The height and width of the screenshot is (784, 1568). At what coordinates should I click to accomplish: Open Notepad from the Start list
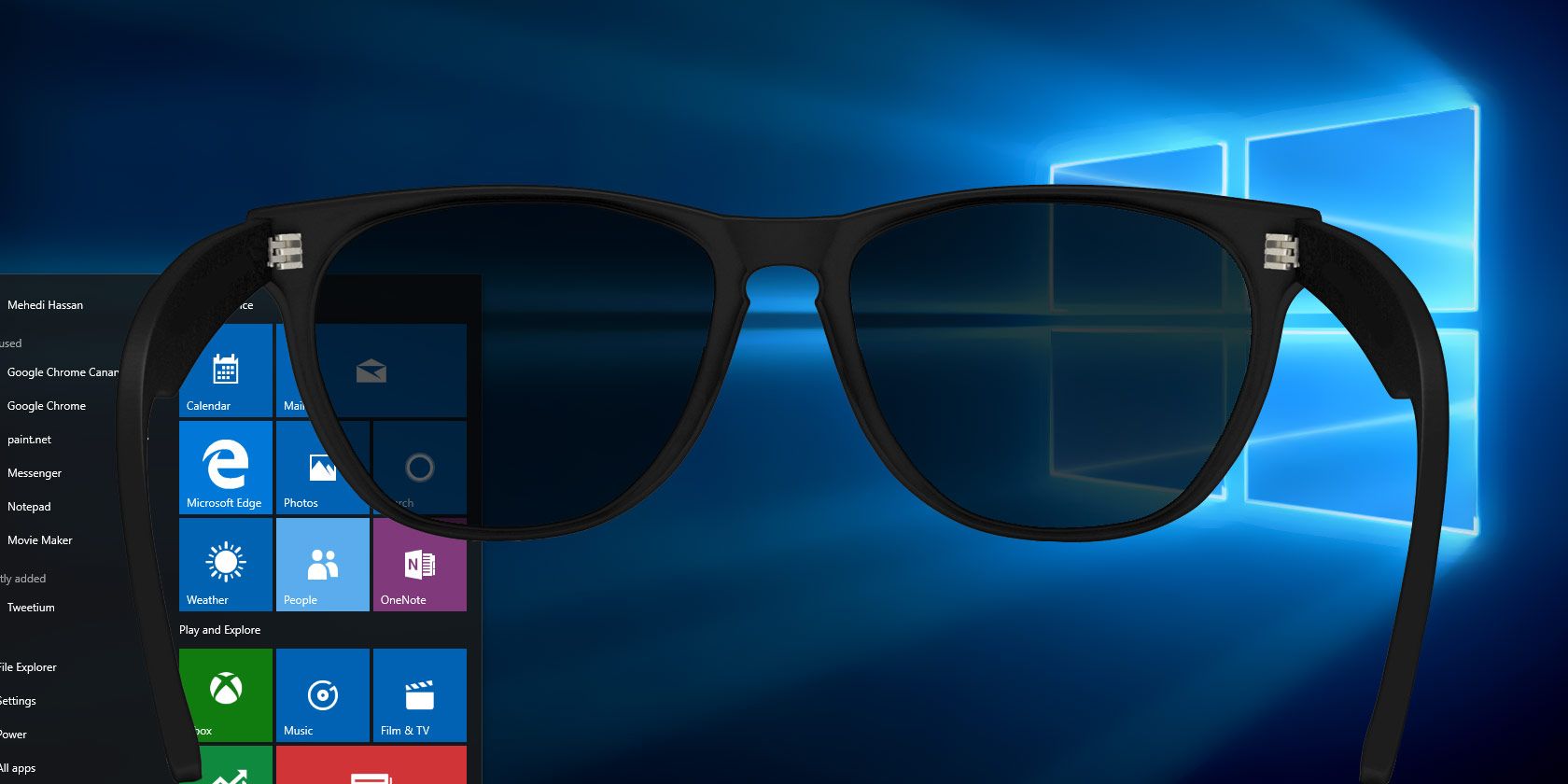pyautogui.click(x=29, y=507)
